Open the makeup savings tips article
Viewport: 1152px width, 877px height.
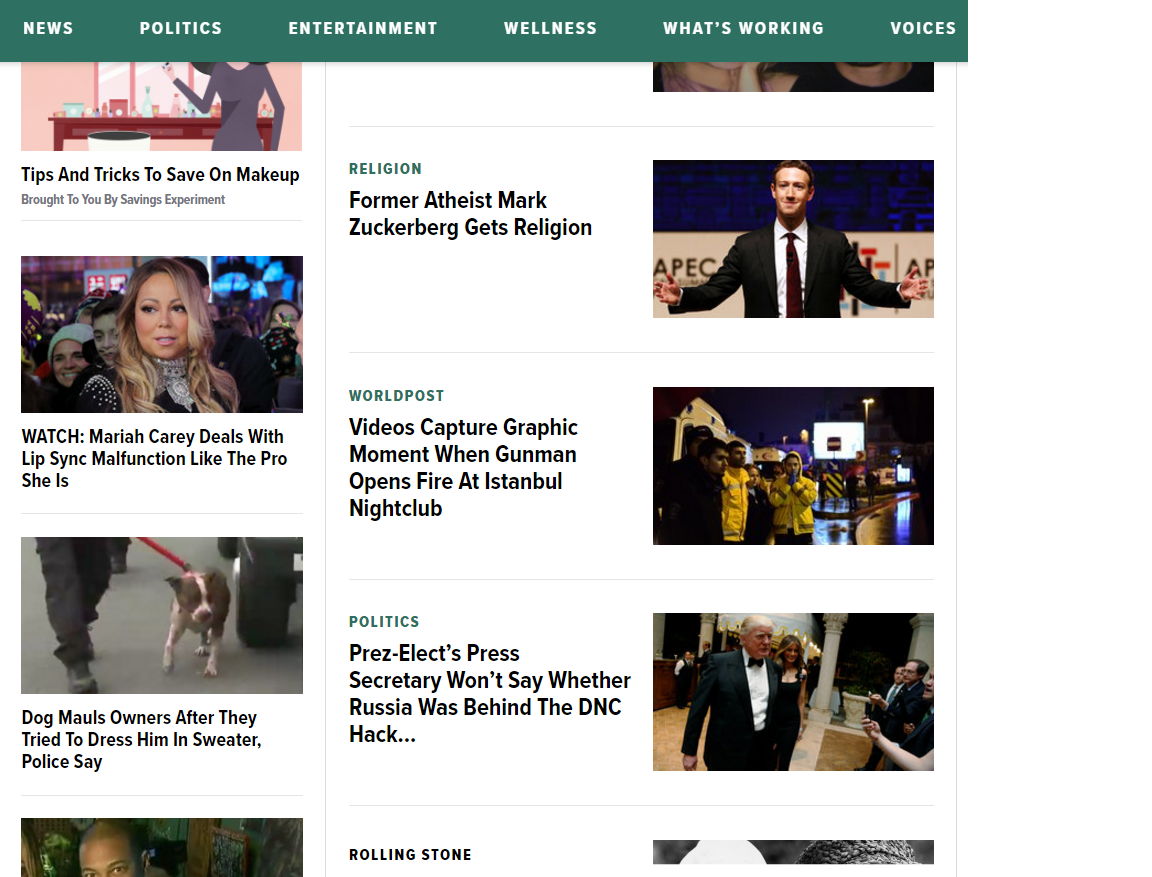(160, 174)
